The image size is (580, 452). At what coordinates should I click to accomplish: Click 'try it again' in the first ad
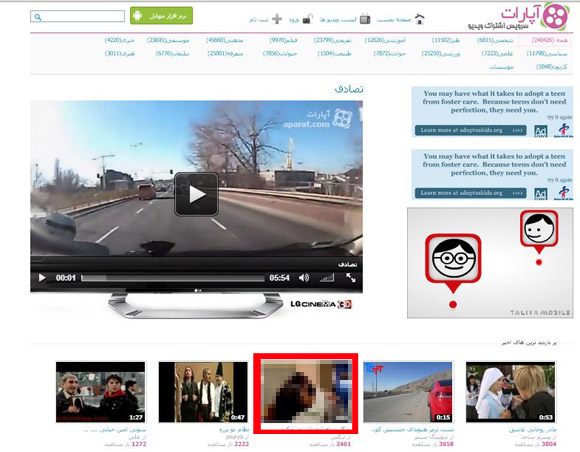pos(560,117)
